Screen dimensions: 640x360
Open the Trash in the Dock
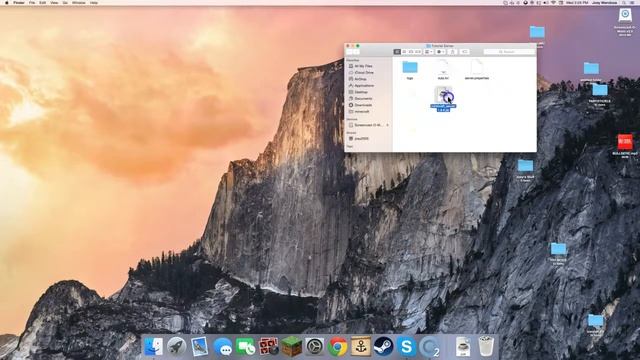pyautogui.click(x=486, y=347)
